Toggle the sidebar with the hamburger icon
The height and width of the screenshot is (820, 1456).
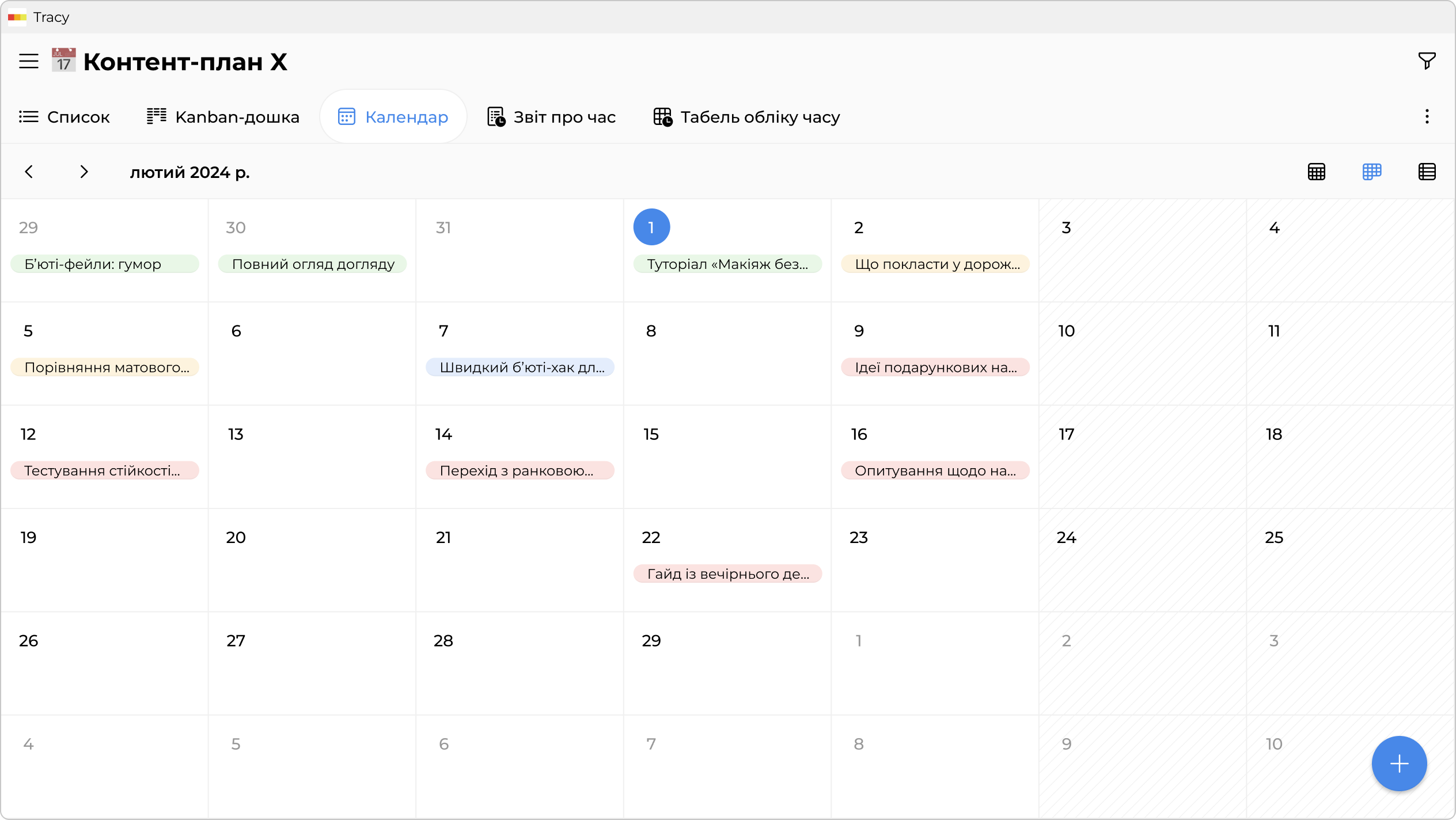point(28,61)
